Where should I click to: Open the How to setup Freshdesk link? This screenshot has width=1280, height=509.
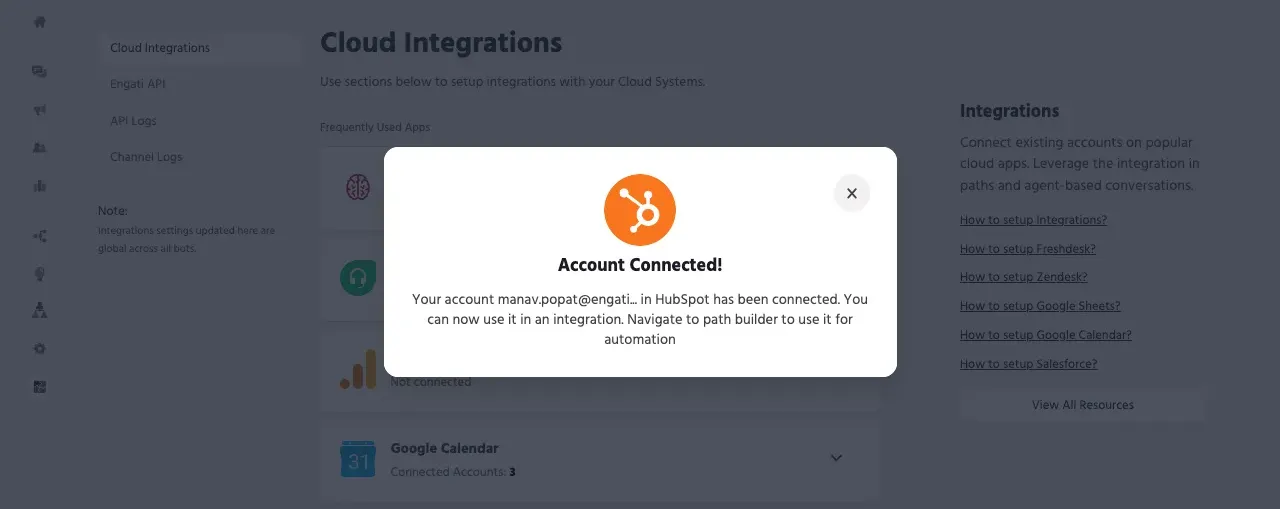(x=1028, y=249)
